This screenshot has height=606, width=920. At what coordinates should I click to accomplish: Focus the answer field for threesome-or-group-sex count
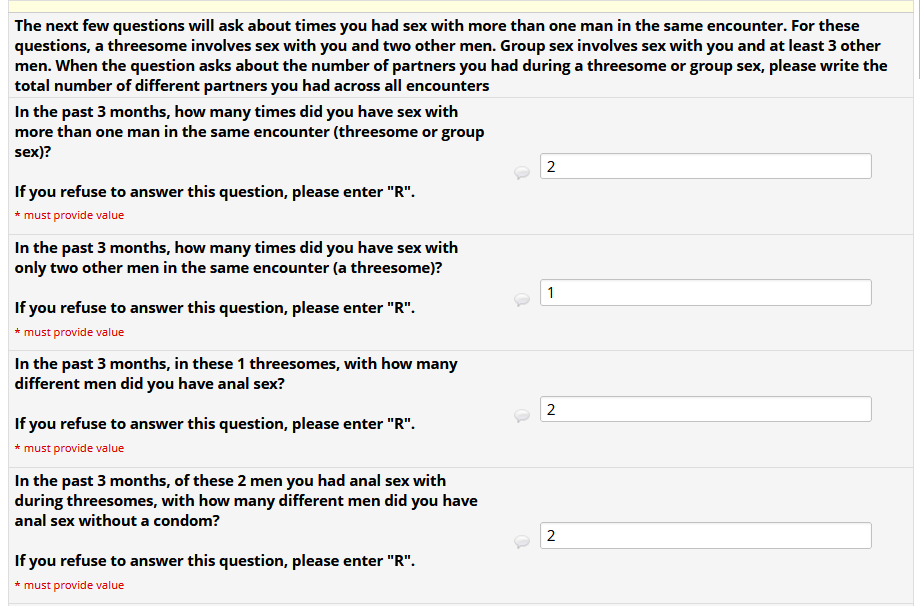click(x=705, y=166)
